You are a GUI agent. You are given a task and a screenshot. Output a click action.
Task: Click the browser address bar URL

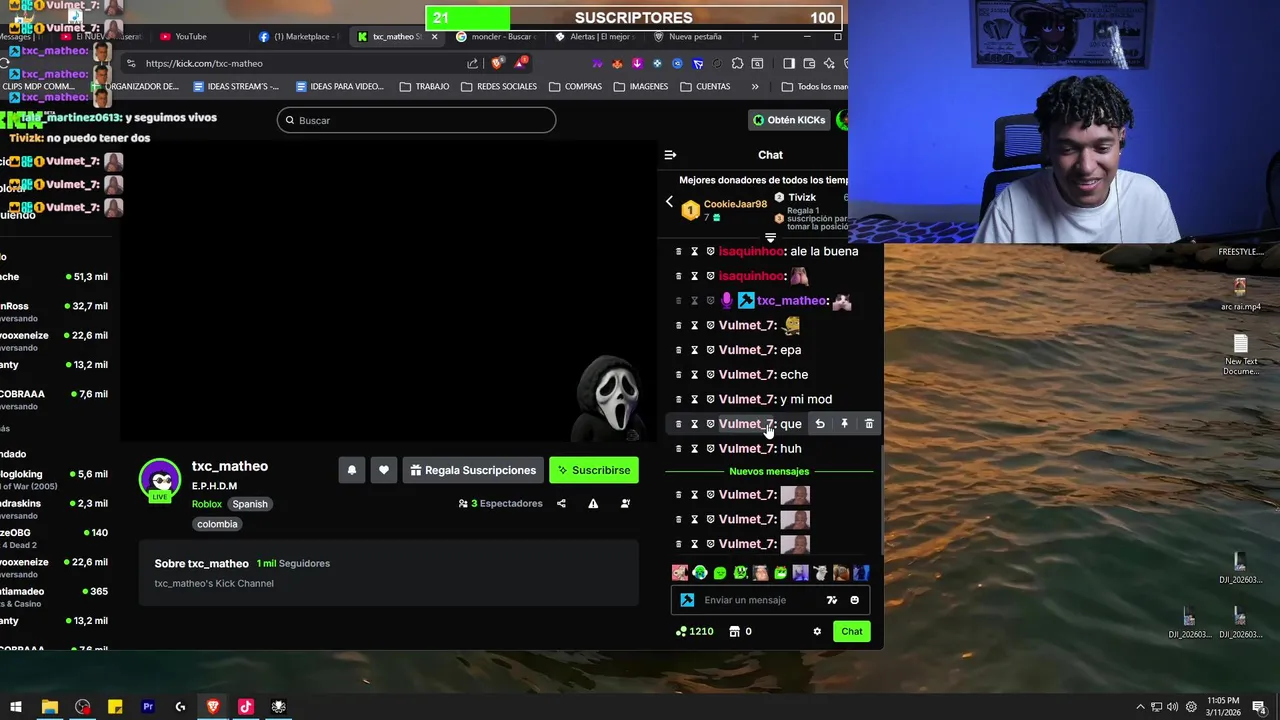[204, 63]
